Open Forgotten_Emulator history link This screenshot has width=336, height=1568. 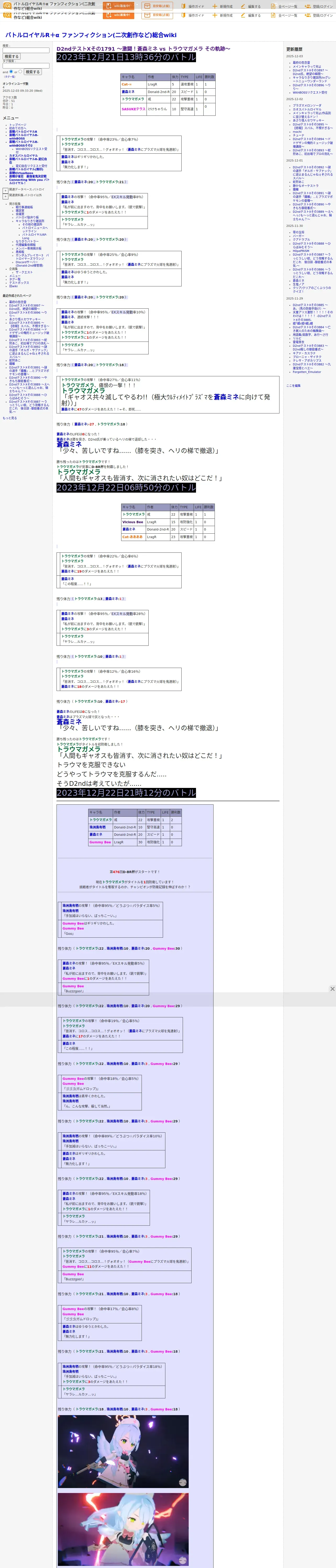pyautogui.click(x=307, y=372)
